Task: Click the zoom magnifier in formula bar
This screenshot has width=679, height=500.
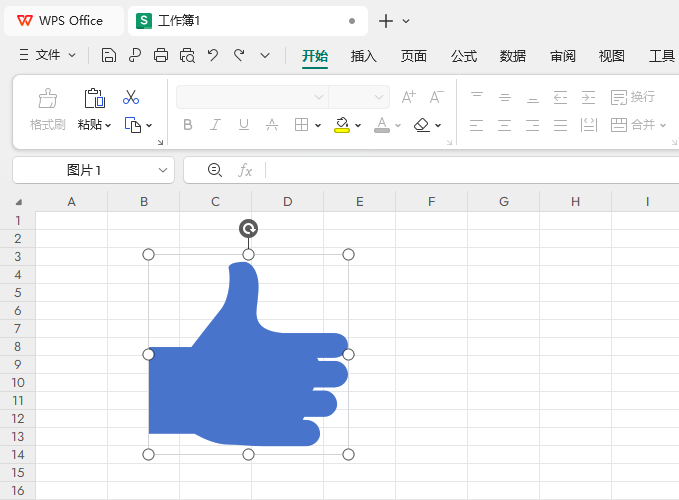Action: 215,170
